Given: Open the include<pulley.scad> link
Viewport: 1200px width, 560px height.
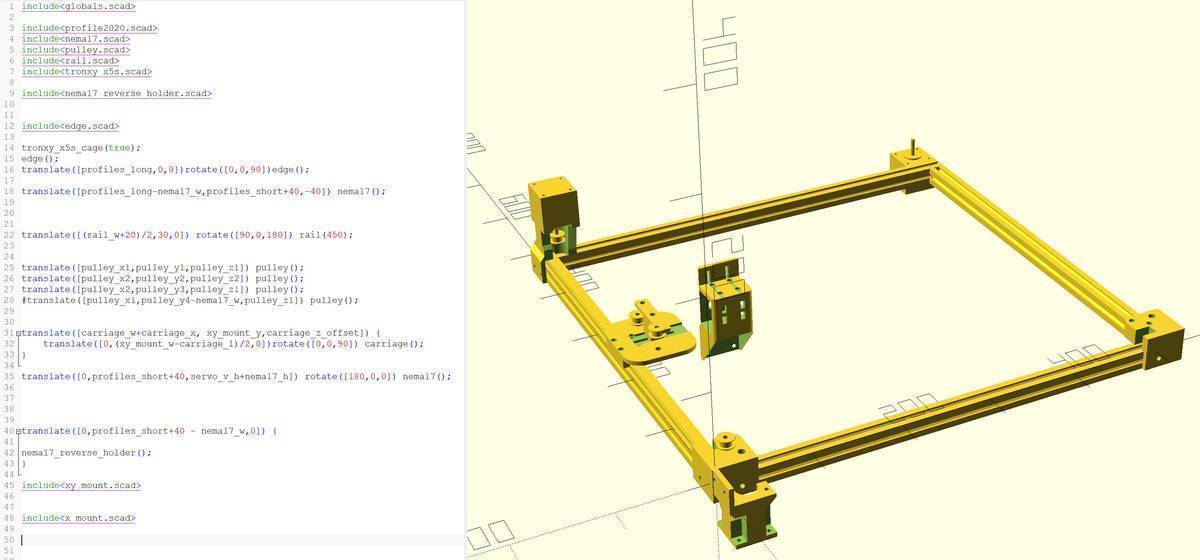Looking at the screenshot, I should pos(76,50).
